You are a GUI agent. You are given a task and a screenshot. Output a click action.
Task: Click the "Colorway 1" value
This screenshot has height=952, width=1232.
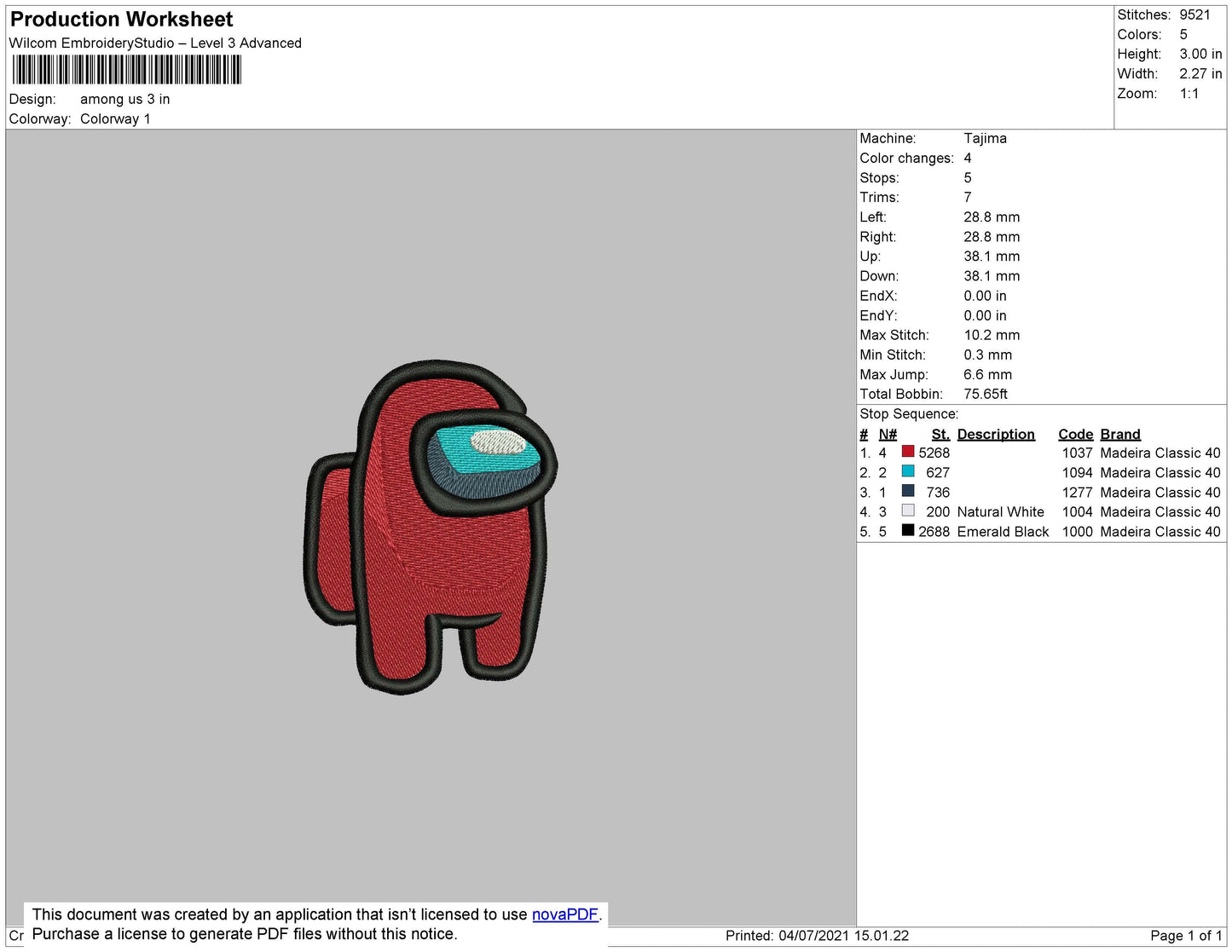(115, 119)
